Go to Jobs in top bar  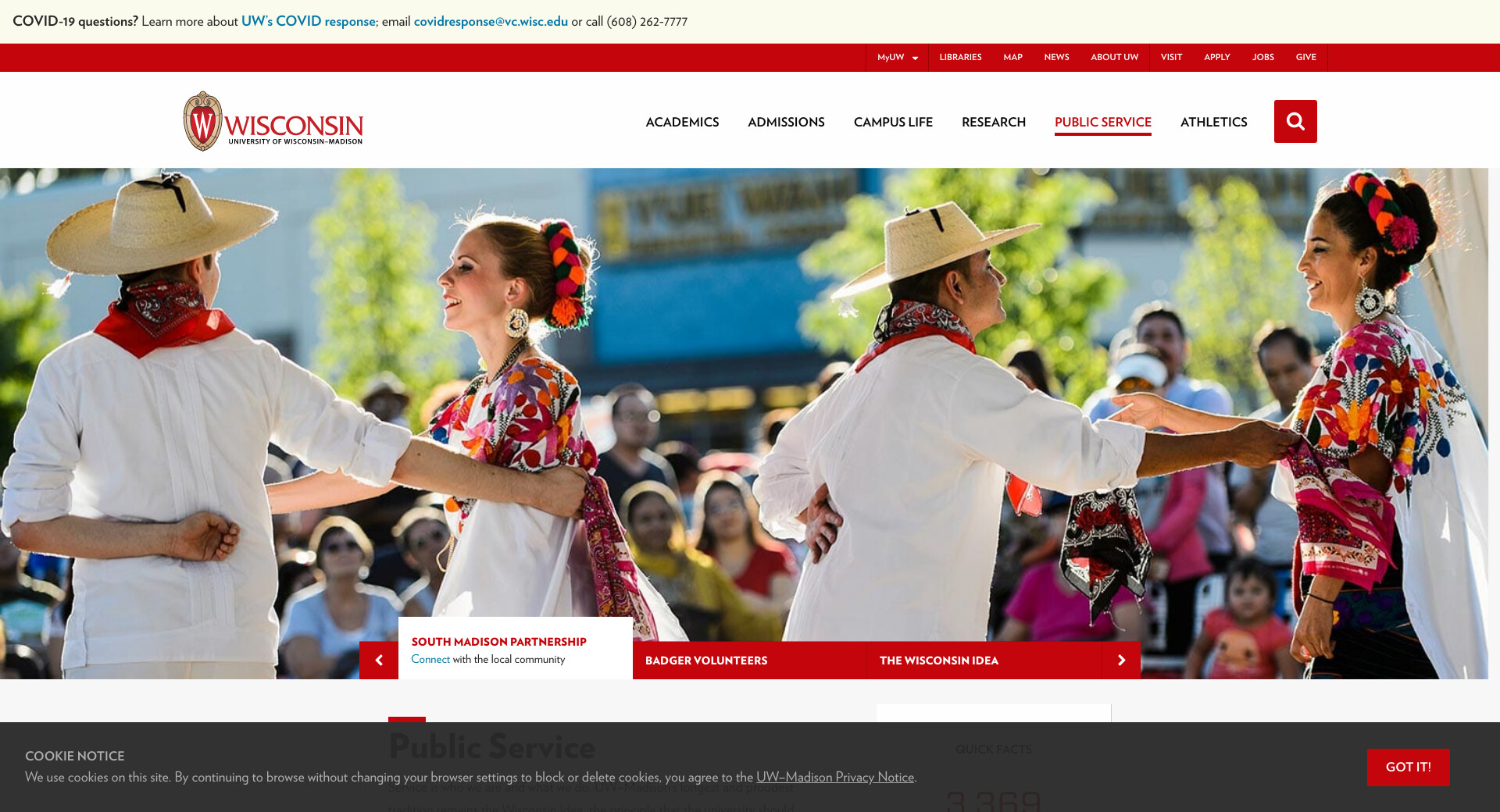[x=1262, y=58]
